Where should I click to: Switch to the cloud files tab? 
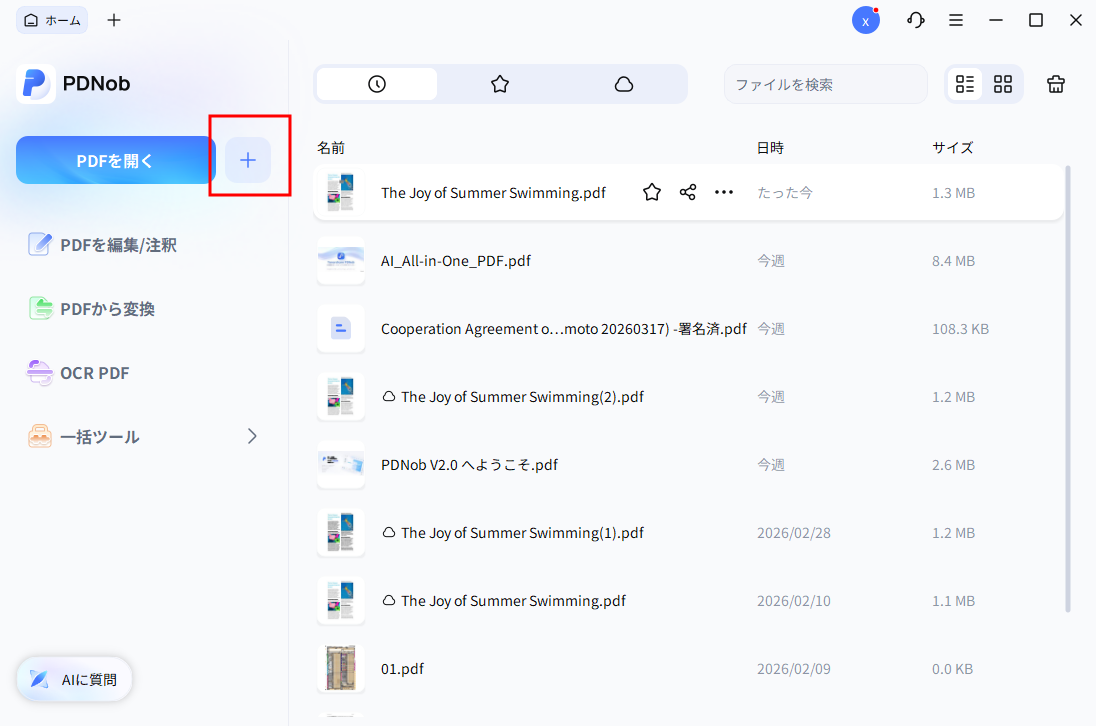[x=624, y=84]
